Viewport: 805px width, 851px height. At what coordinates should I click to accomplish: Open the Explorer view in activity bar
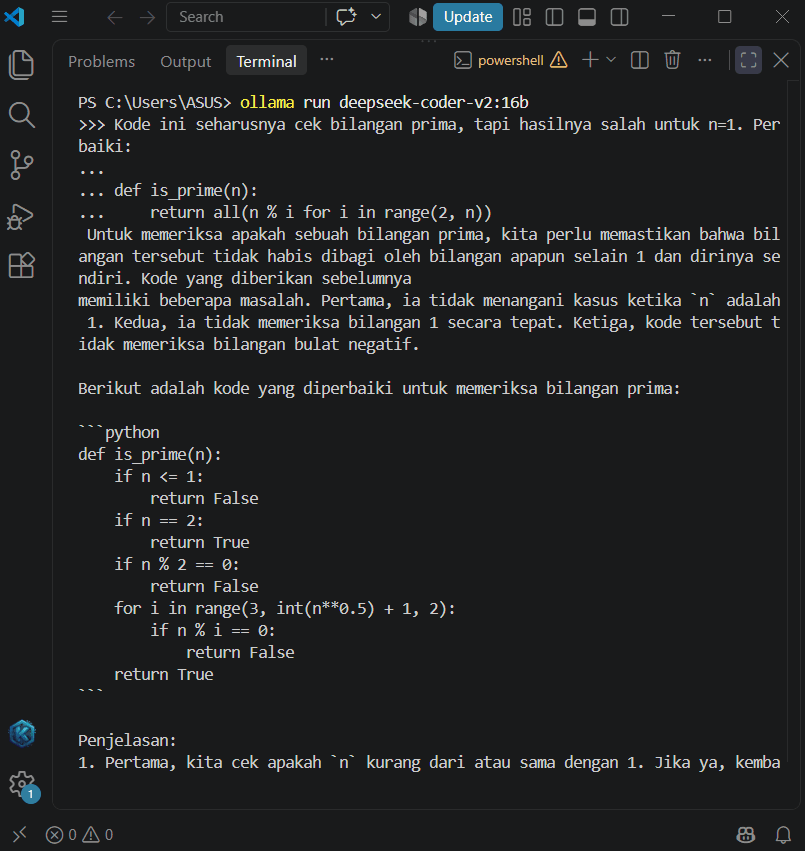click(x=22, y=65)
